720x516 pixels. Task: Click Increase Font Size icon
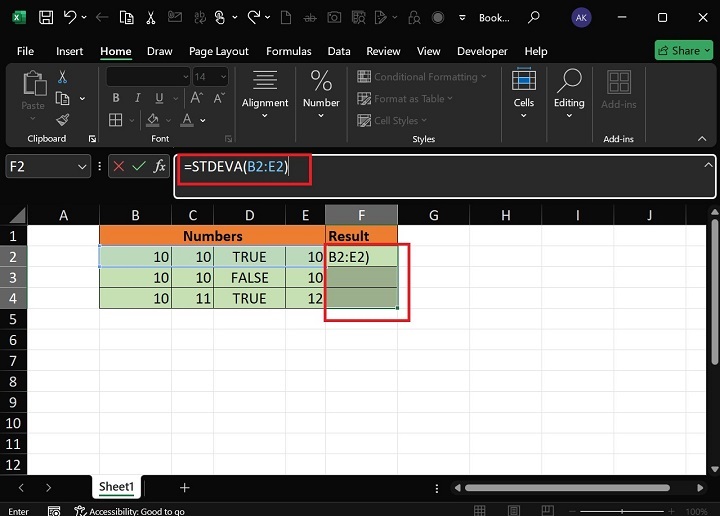click(197, 97)
